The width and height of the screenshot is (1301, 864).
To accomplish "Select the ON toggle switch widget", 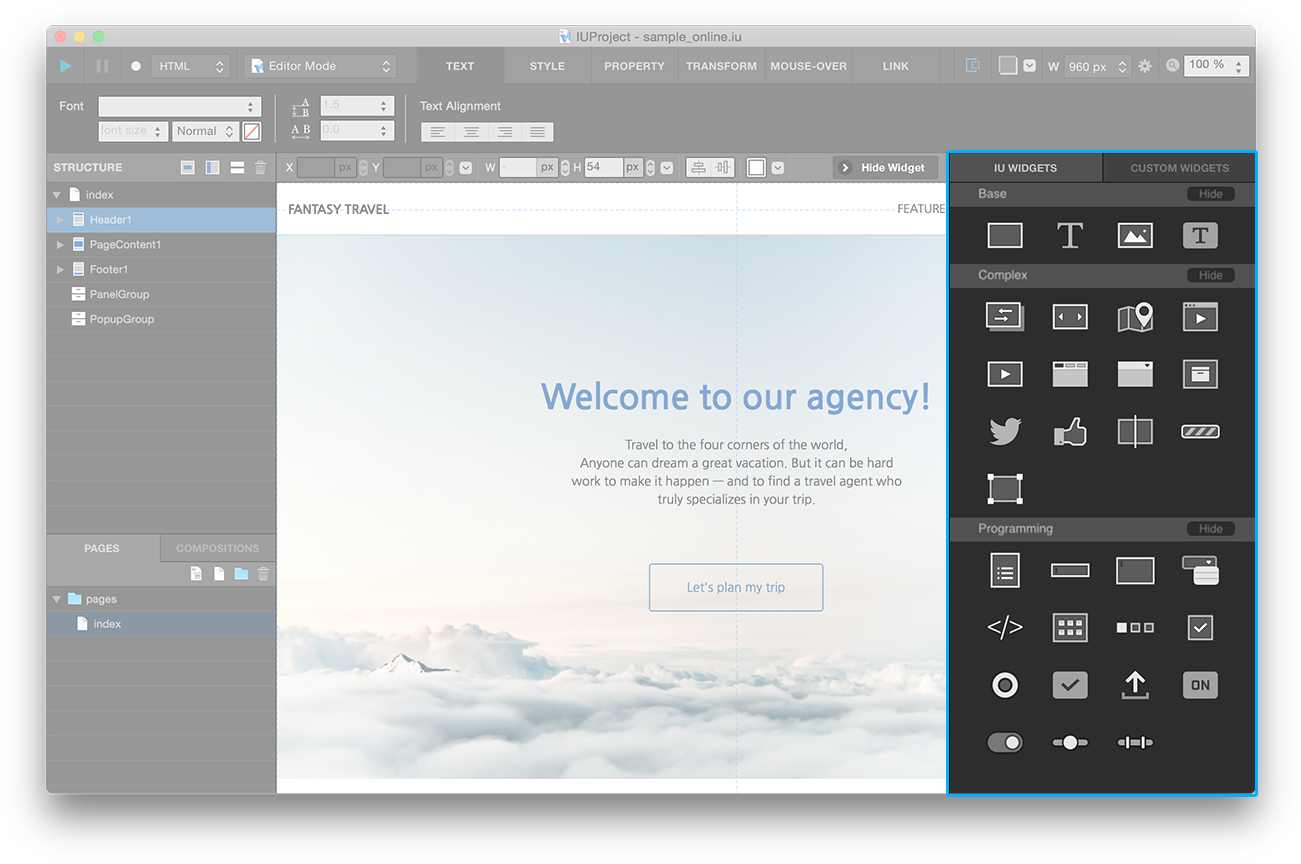I will [x=1200, y=685].
